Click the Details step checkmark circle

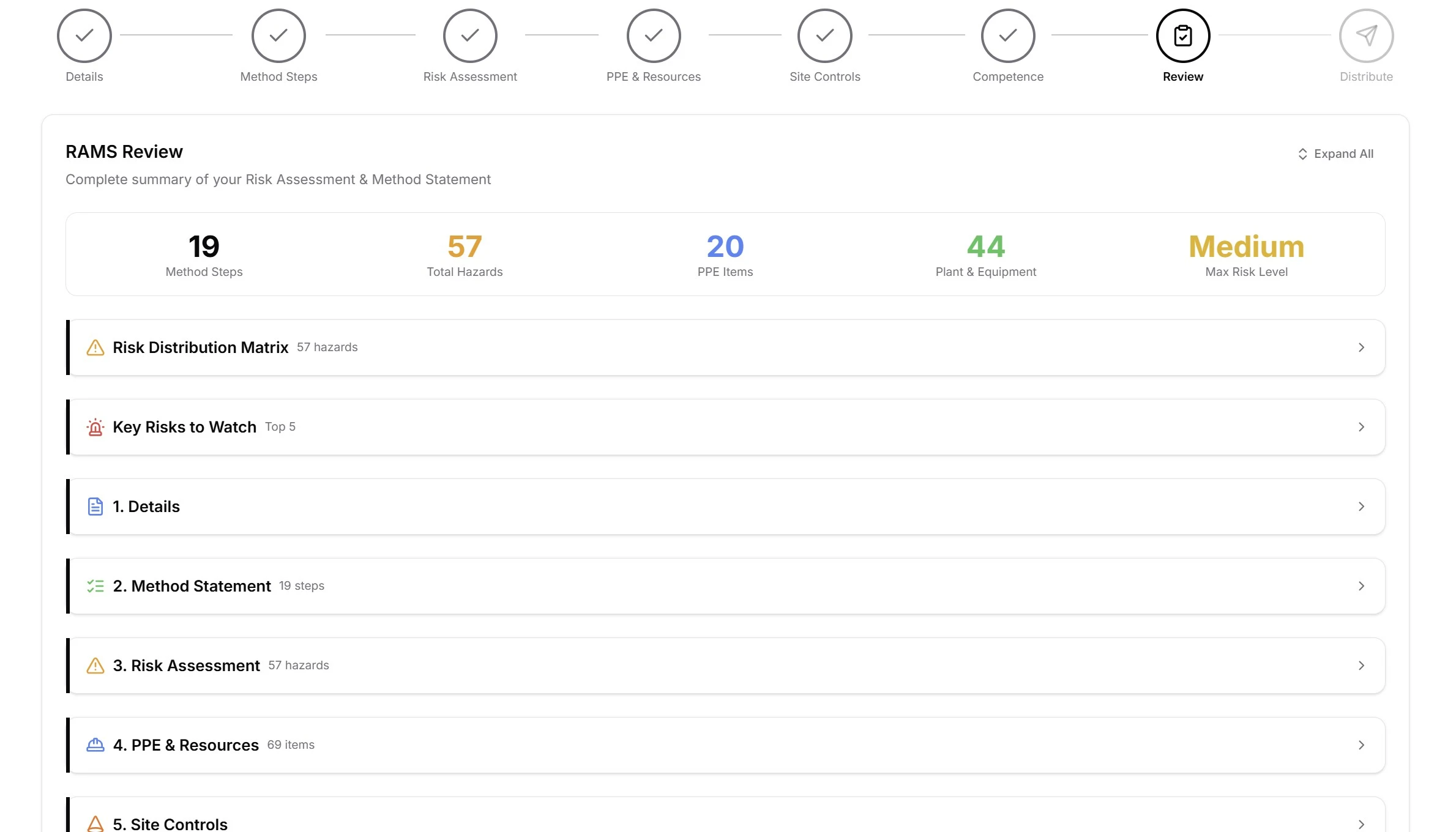[84, 35]
